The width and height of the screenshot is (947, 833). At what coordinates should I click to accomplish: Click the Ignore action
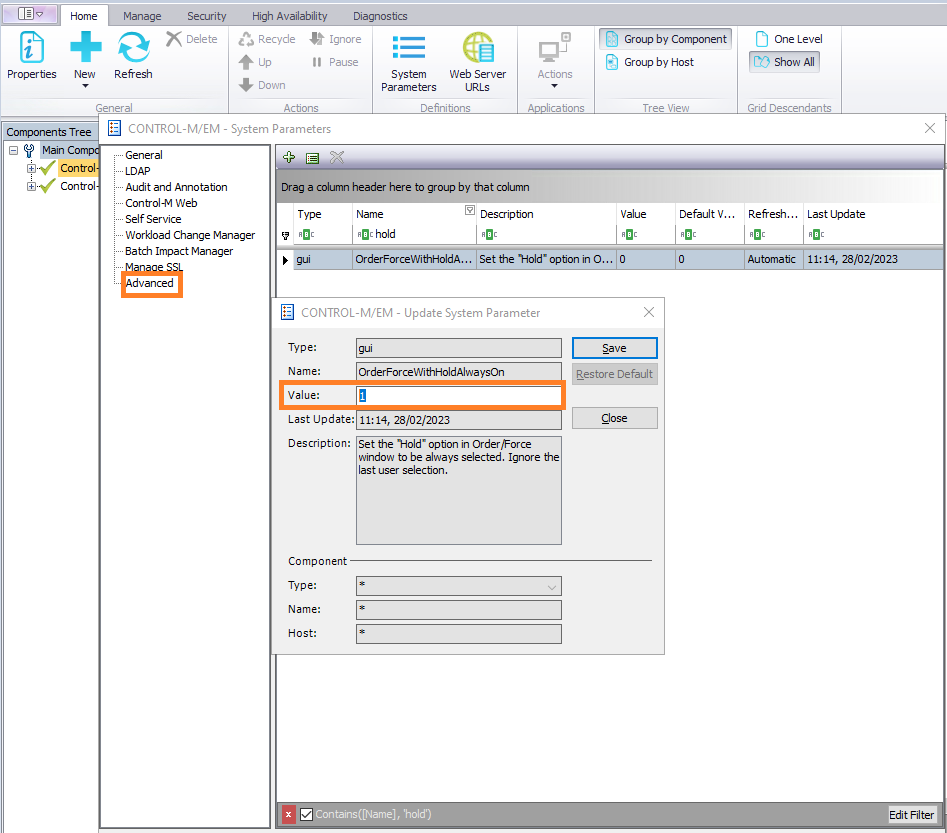point(335,39)
